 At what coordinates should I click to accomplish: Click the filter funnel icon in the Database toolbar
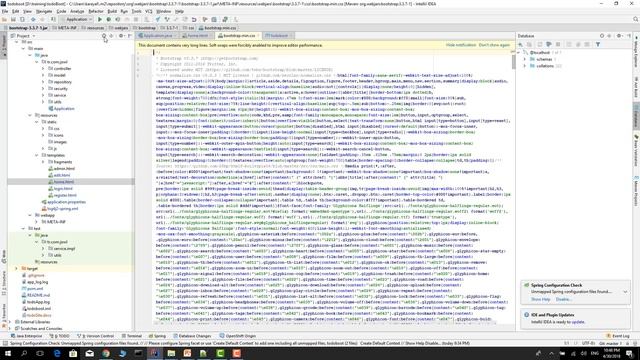pyautogui.click(x=598, y=44)
